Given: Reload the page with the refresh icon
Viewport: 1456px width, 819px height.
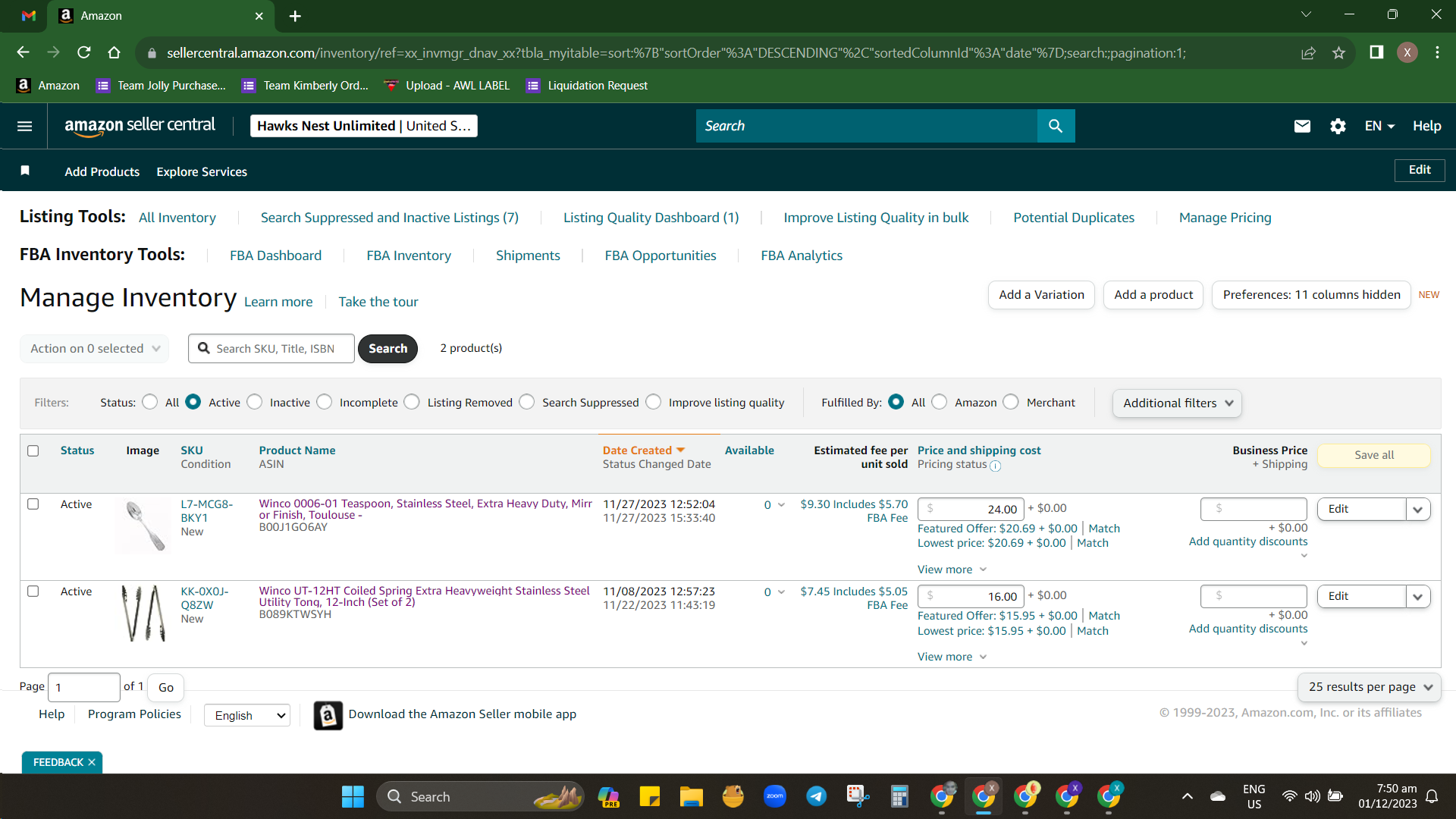Looking at the screenshot, I should click(83, 52).
